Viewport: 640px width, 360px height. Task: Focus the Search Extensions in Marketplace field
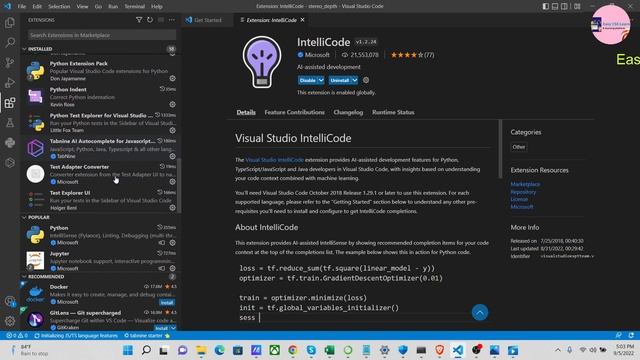102,35
